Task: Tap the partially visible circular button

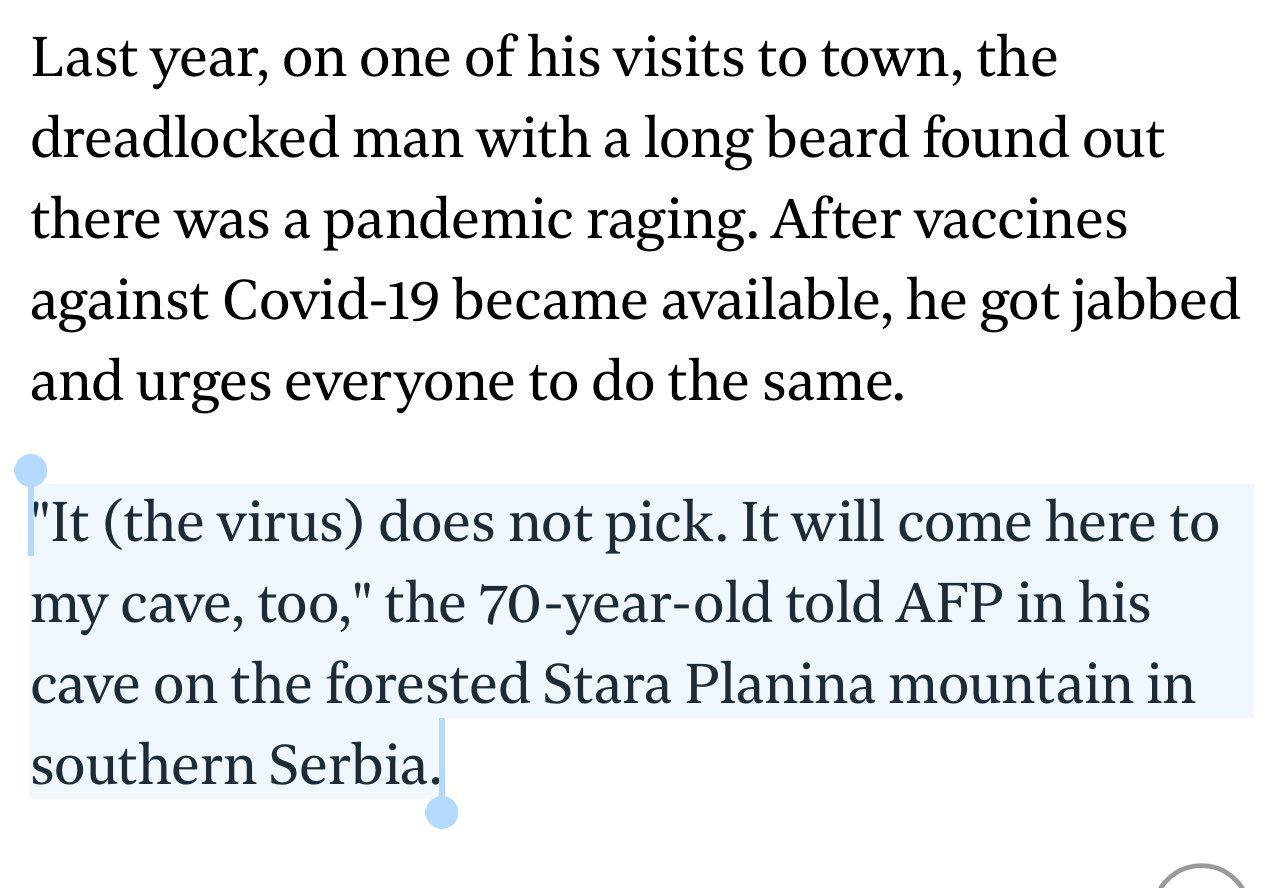Action: pyautogui.click(x=1202, y=876)
